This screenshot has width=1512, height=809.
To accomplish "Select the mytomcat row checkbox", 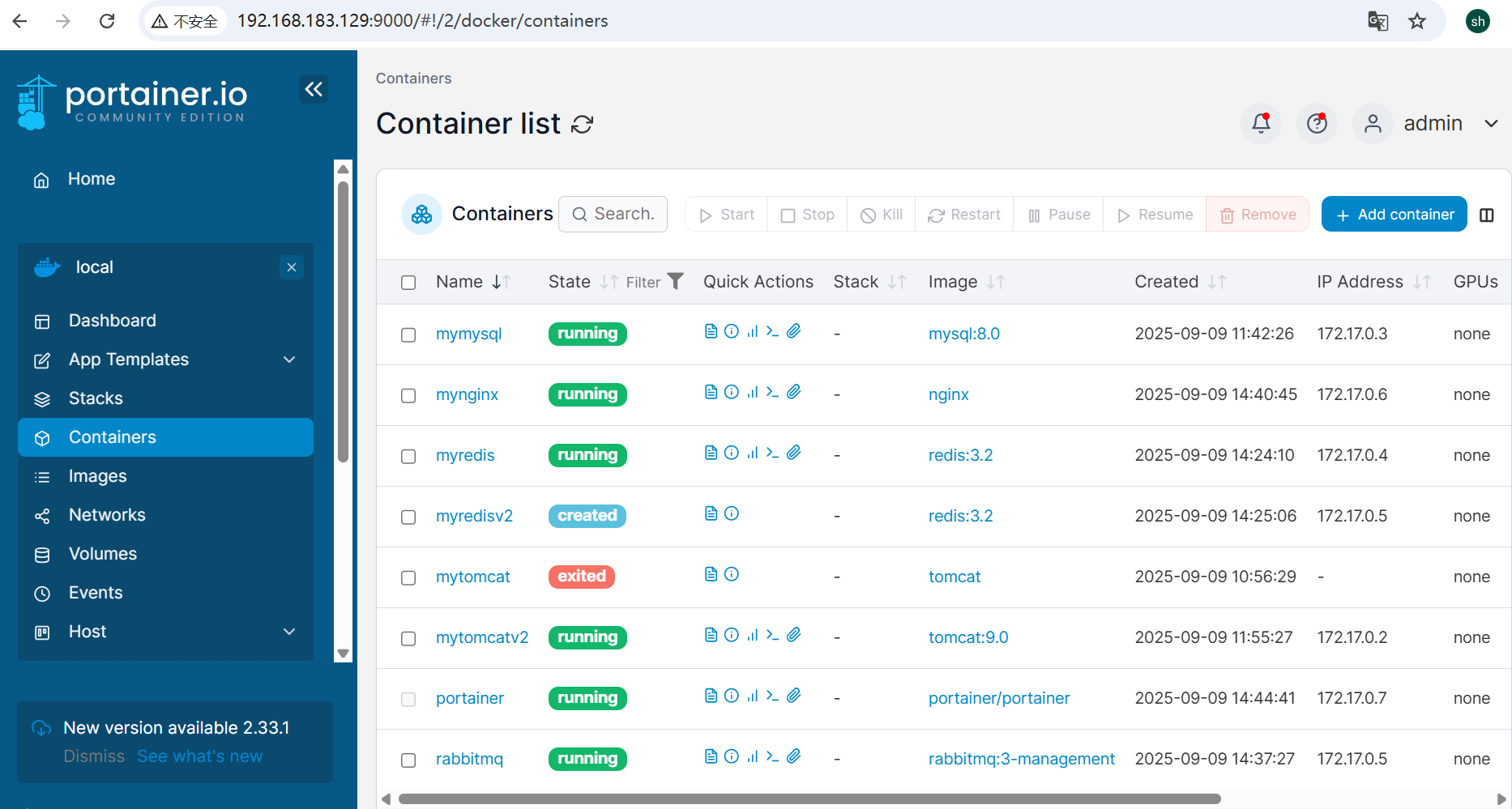I will tap(408, 578).
